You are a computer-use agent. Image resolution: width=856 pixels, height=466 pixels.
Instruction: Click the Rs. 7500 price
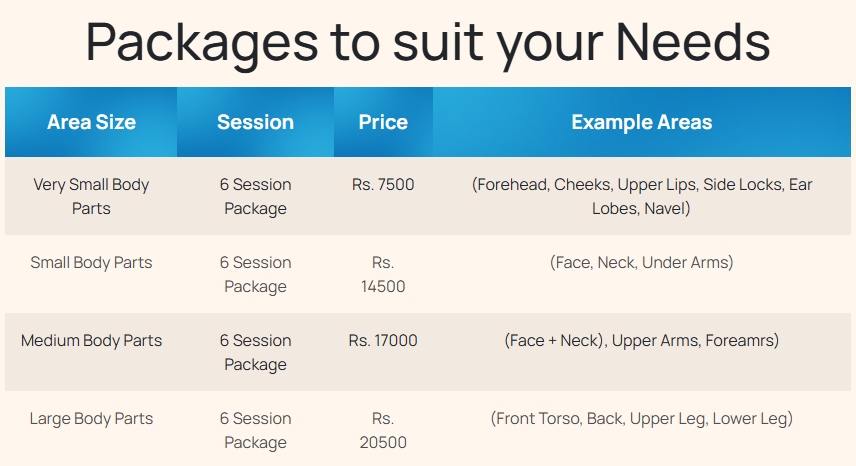(383, 185)
